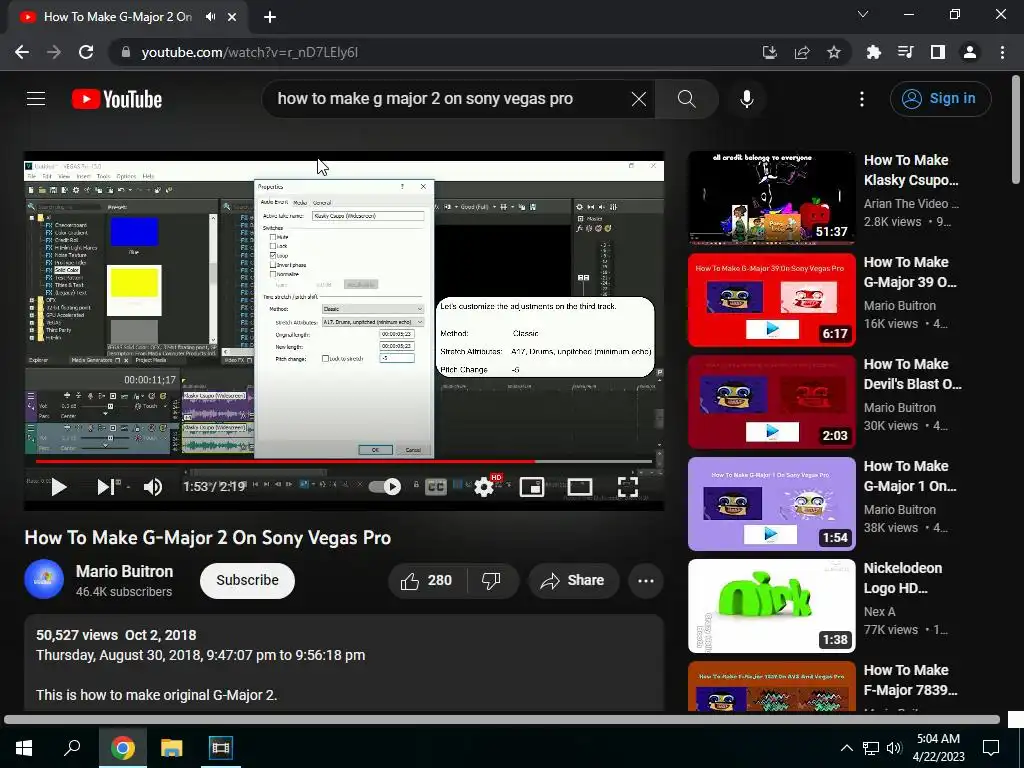Open tab search chevron dropdown
The height and width of the screenshot is (768, 1024).
(863, 14)
